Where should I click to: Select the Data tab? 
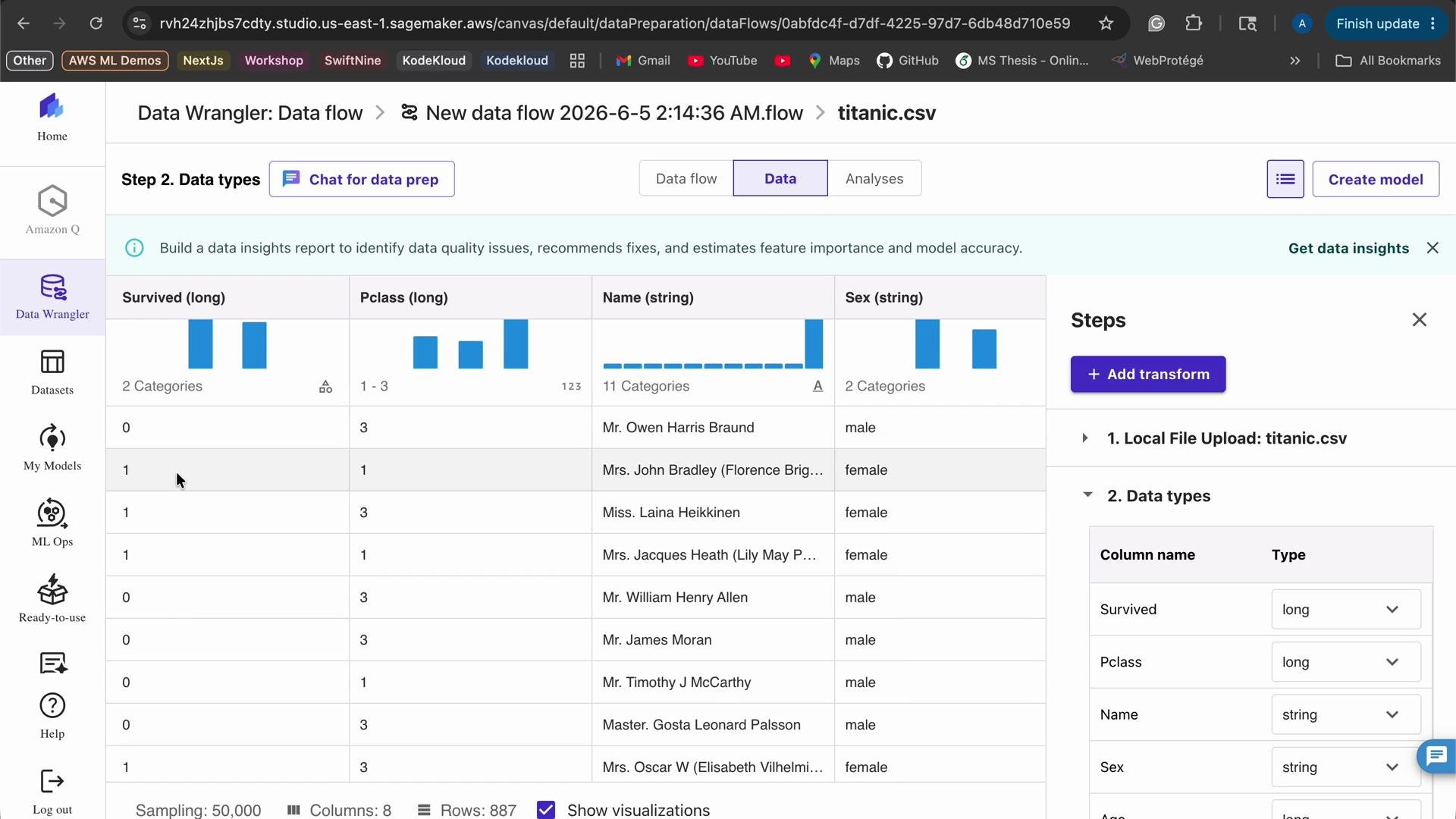780,179
